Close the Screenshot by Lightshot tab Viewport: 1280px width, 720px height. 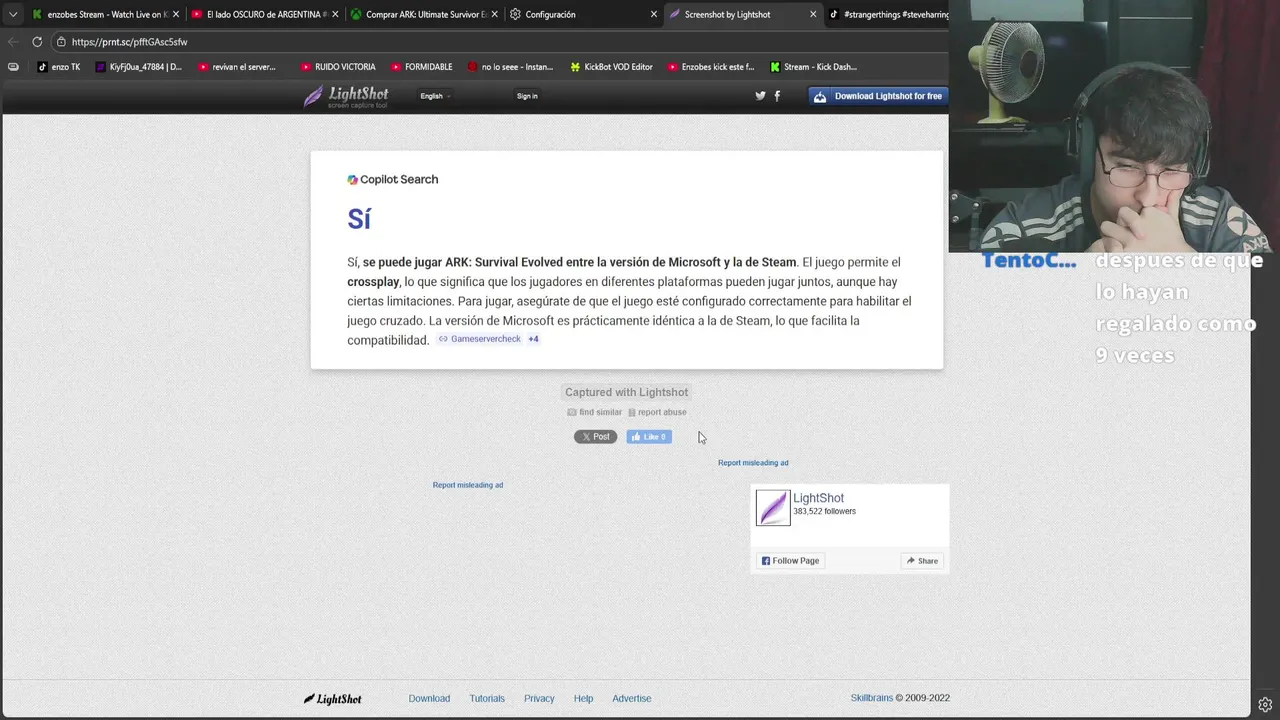coord(813,14)
